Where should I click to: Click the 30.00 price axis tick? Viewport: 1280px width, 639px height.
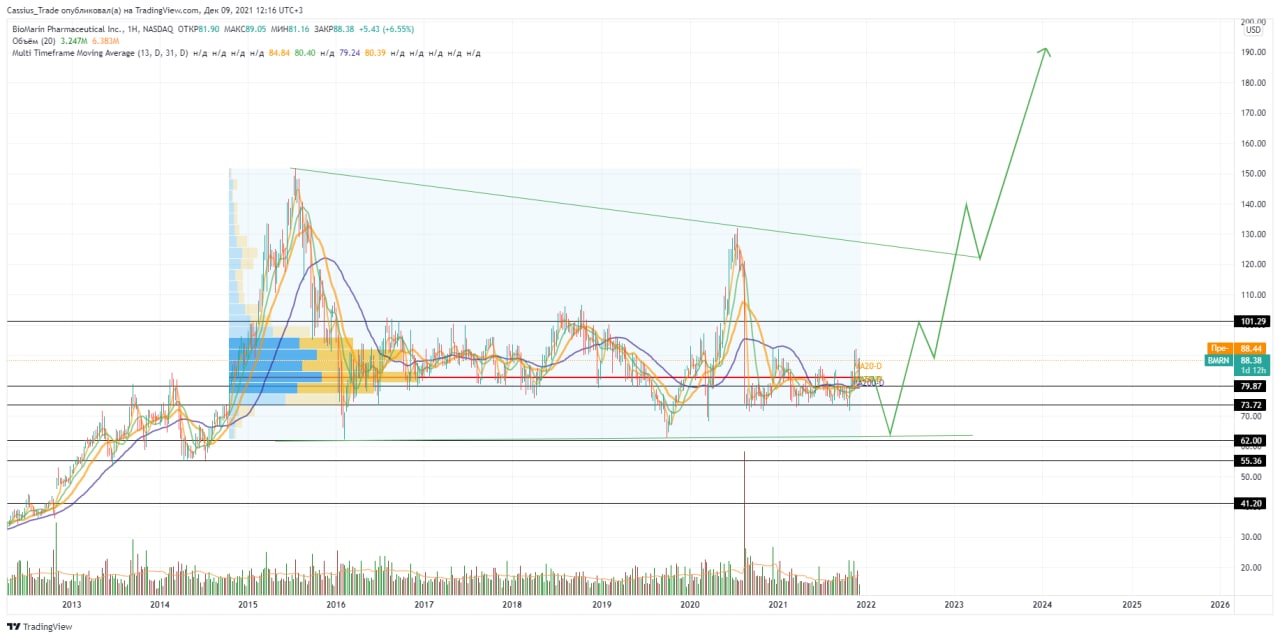(1252, 537)
